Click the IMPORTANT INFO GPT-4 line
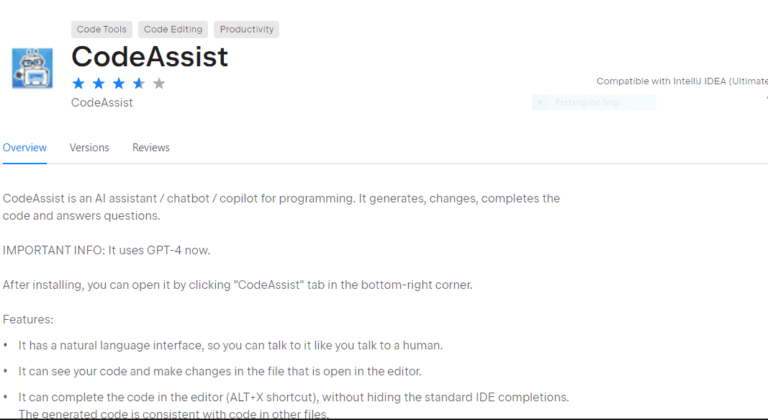Viewport: 768px width, 420px height. click(x=106, y=250)
